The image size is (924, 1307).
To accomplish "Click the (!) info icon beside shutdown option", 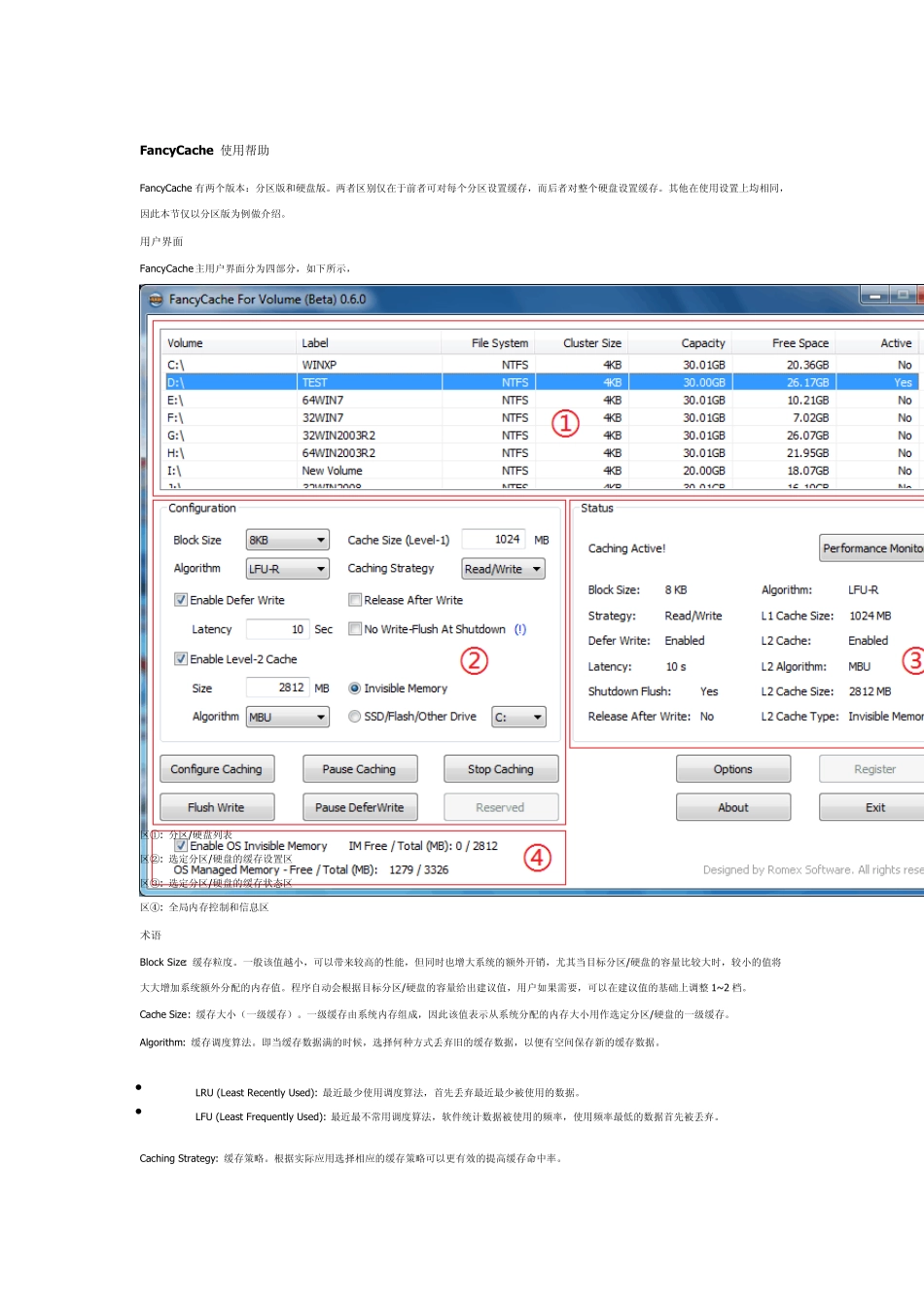I will [520, 629].
